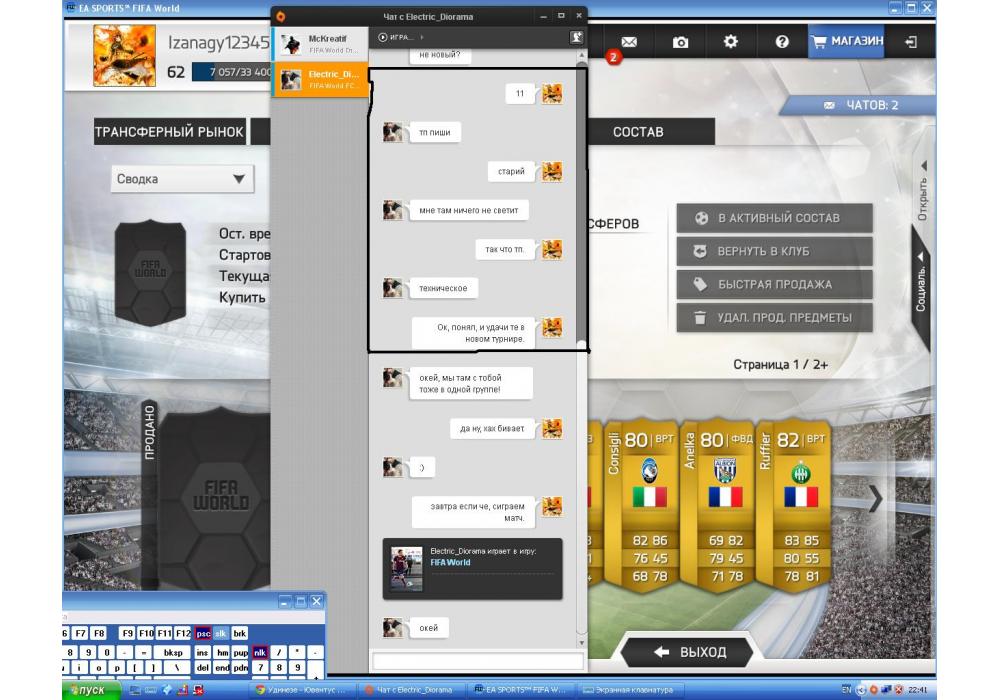Click the add friend icon in chat header
Screen dimensions: 1000x700
click(576, 38)
